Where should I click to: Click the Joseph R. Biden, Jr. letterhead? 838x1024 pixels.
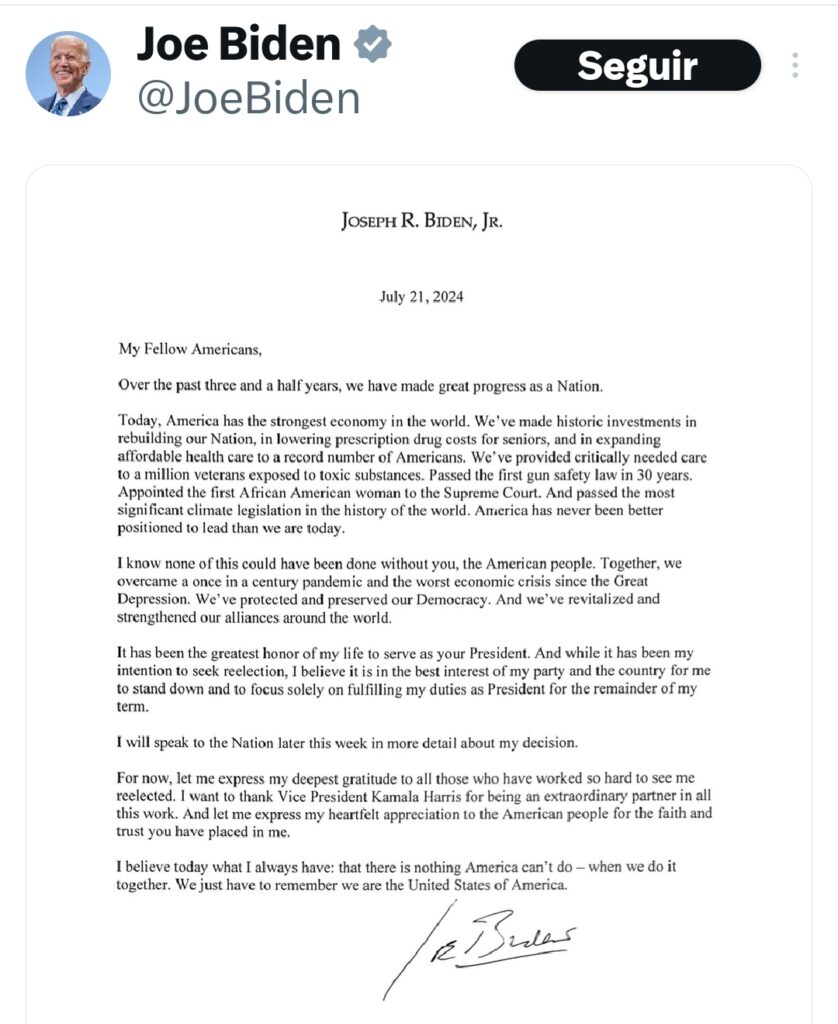(420, 222)
